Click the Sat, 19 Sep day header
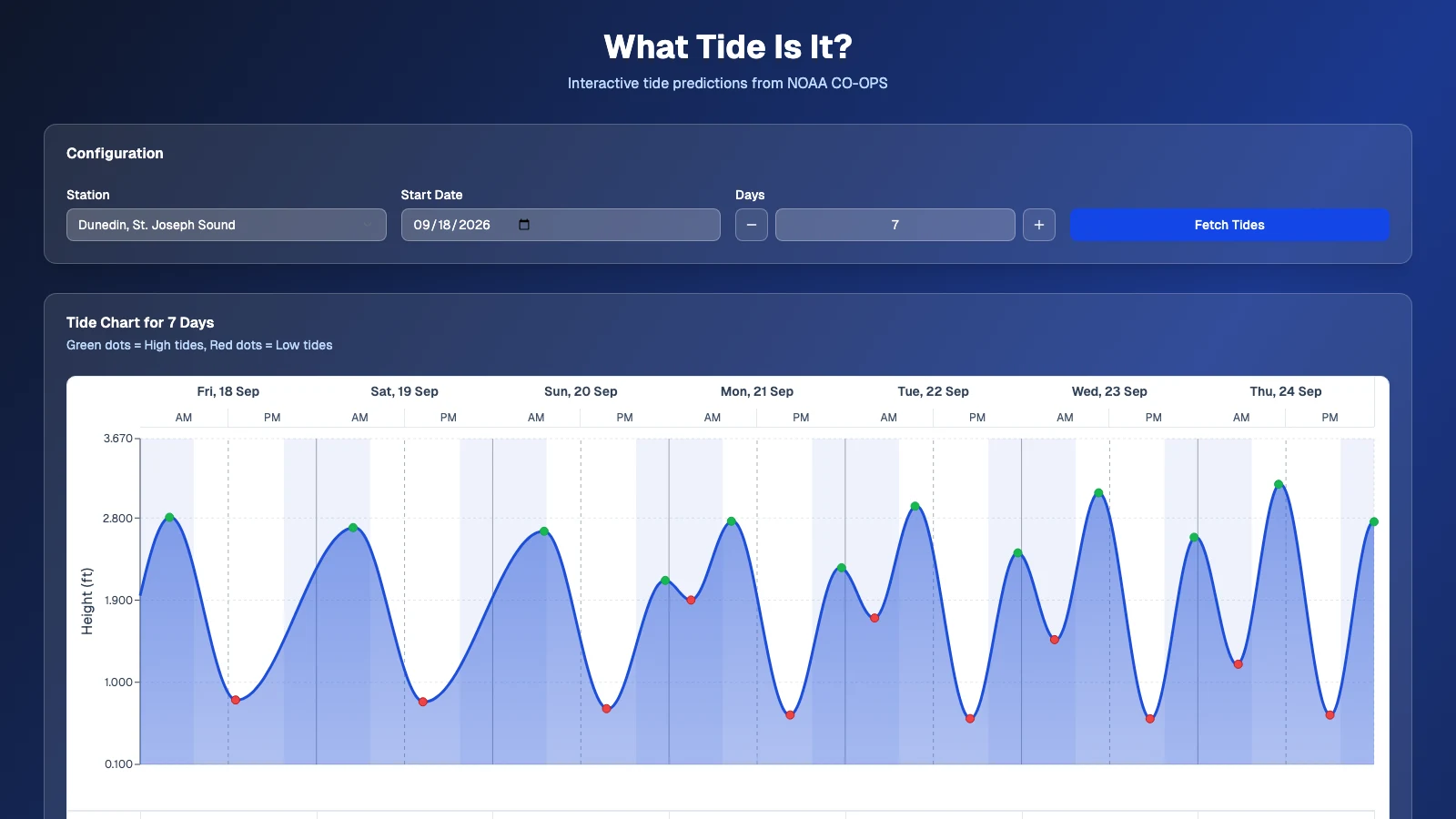The height and width of the screenshot is (819, 1456). click(405, 391)
